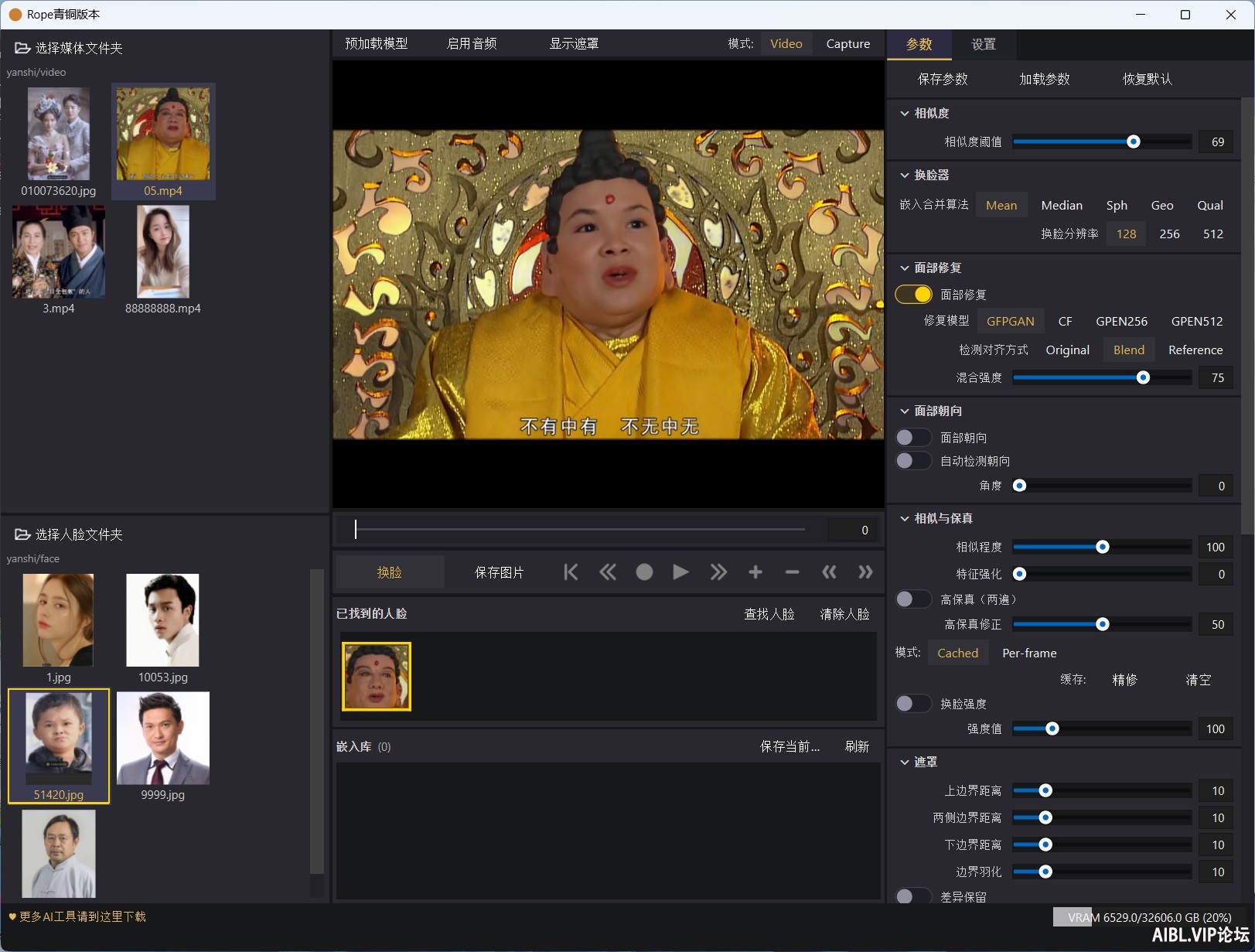Click the minus marker icon
Screen dimensions: 1255x952
pos(792,572)
